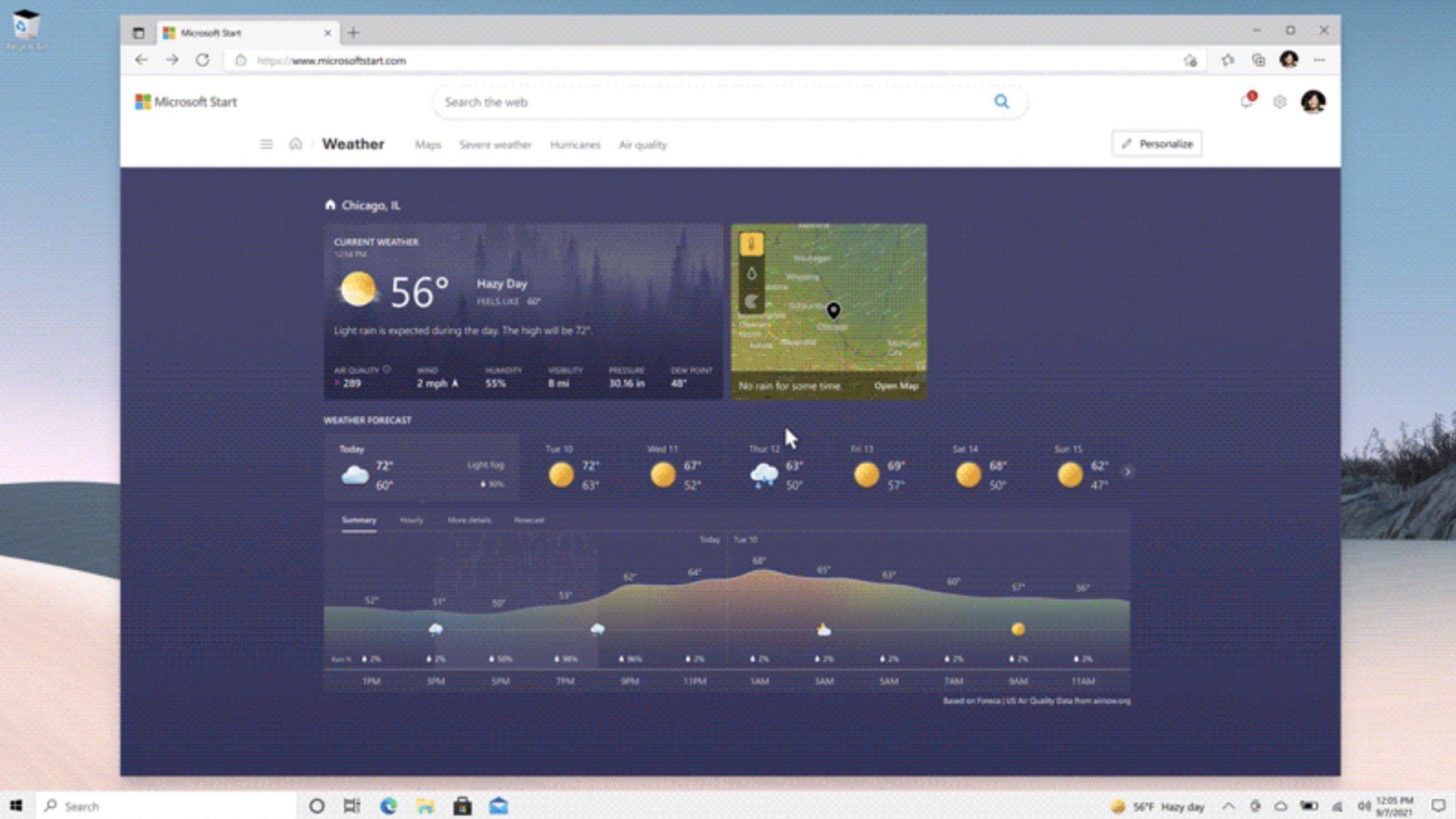Open the Hurricanes tab
This screenshot has height=819, width=1456.
575,144
